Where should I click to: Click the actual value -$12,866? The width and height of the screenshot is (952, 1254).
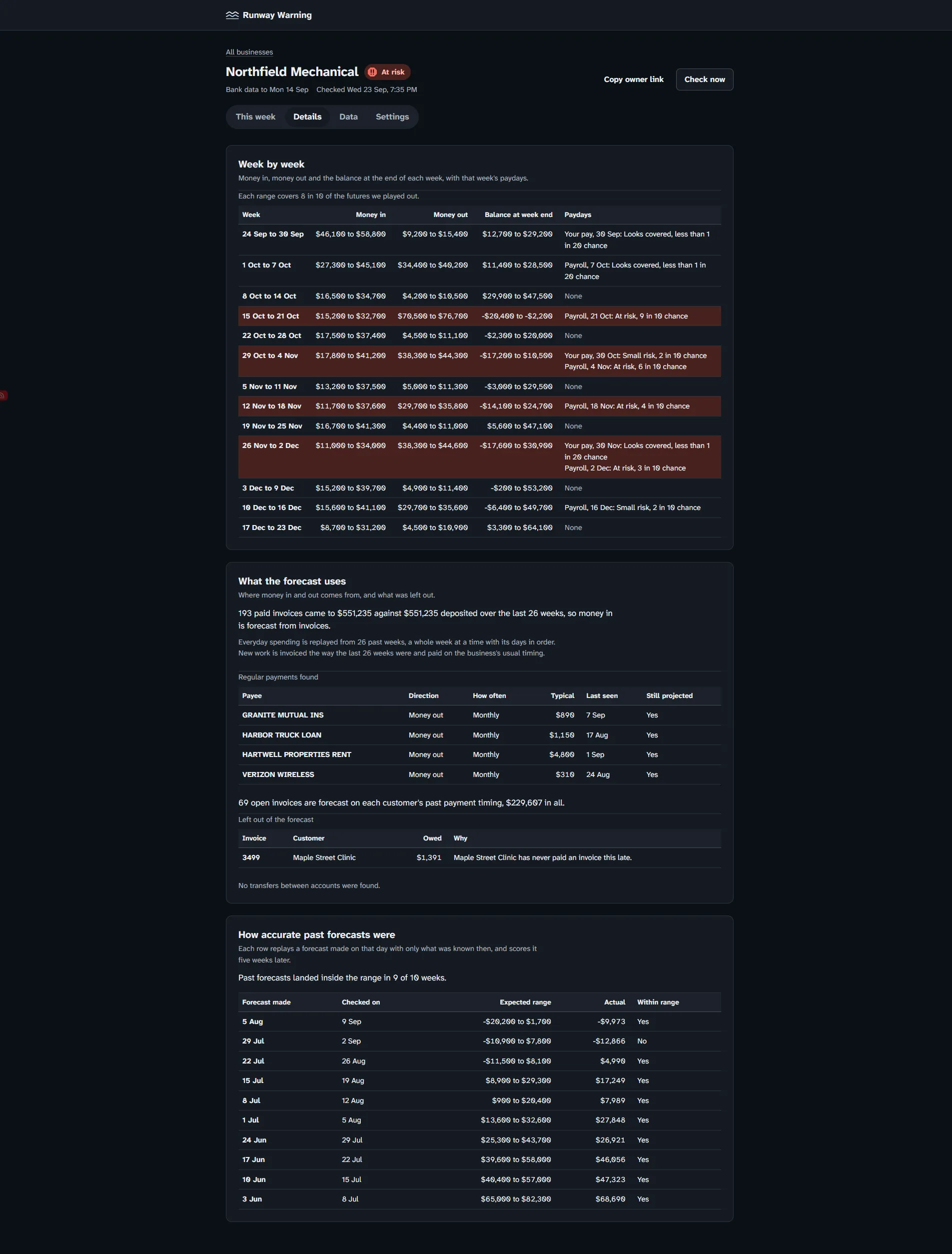(609, 1041)
